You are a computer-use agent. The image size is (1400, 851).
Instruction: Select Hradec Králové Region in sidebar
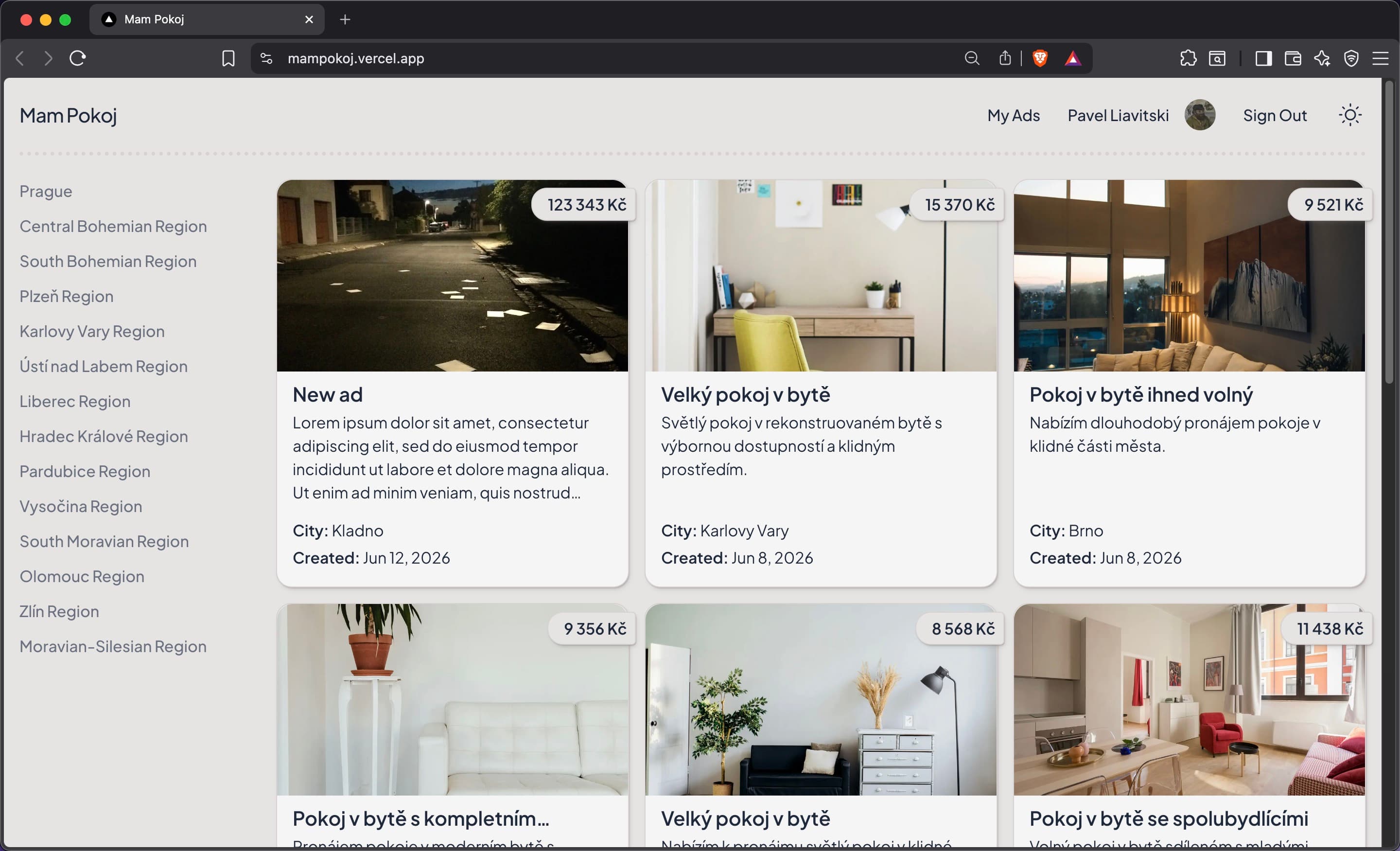(104, 436)
